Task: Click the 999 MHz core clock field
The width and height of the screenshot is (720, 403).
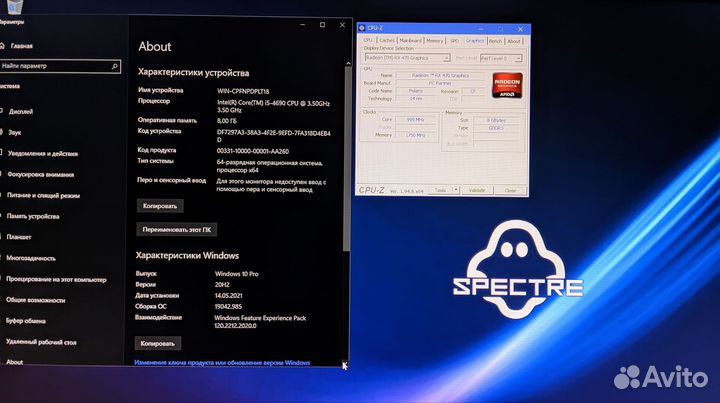Action: coord(415,119)
